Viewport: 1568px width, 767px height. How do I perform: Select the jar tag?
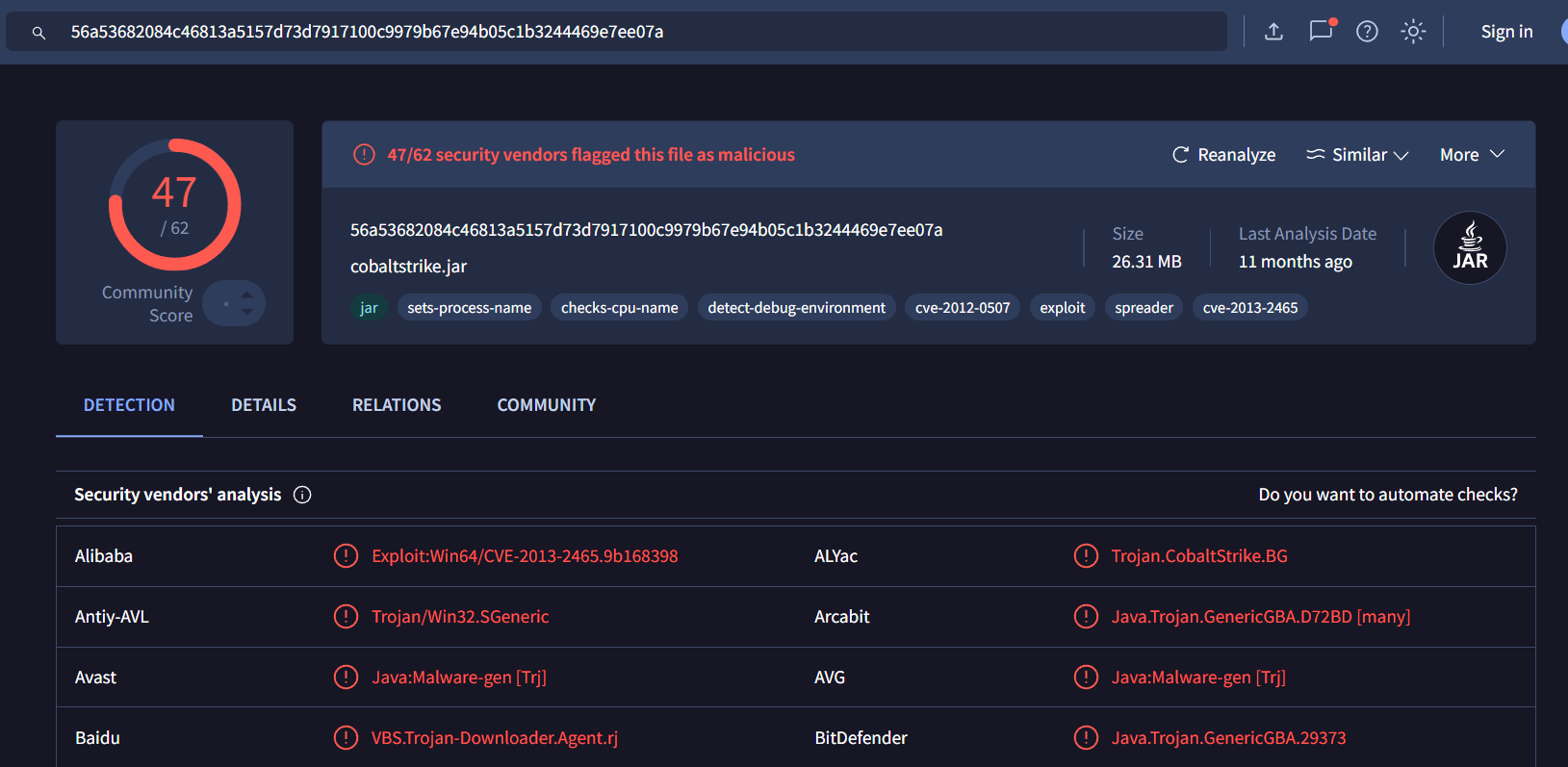tap(369, 308)
